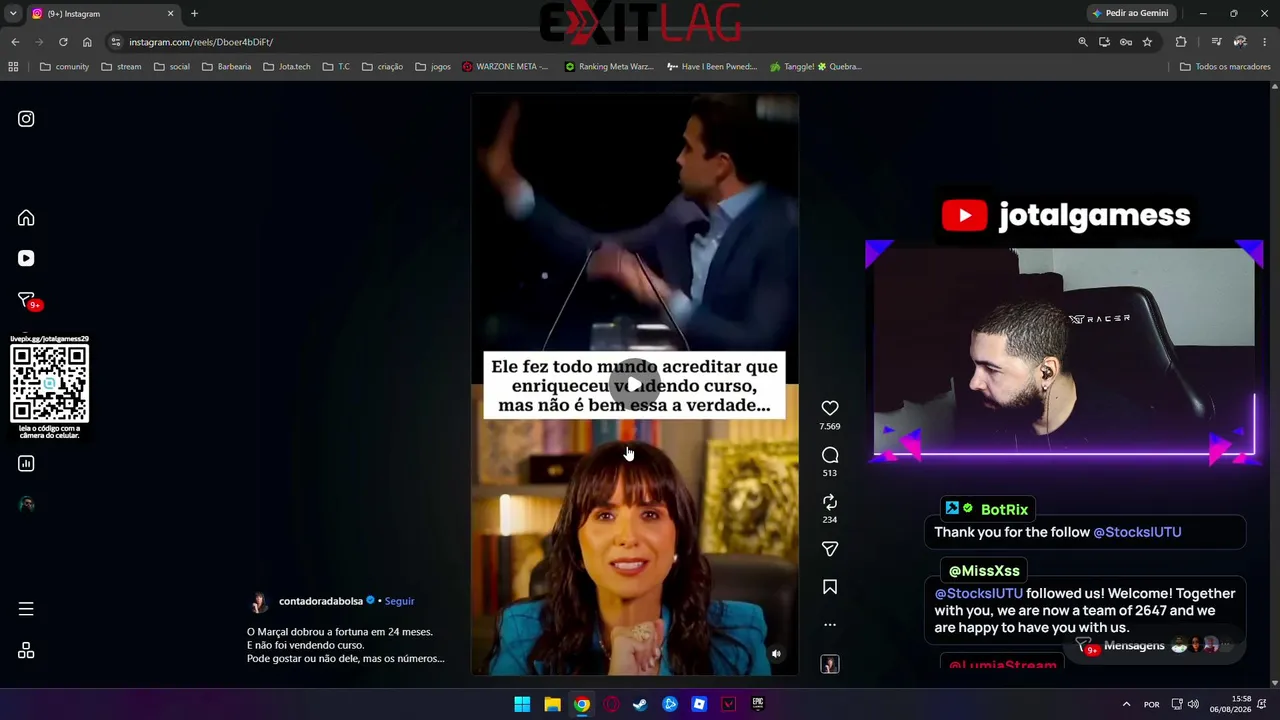View site information icon in the address bar

116,42
